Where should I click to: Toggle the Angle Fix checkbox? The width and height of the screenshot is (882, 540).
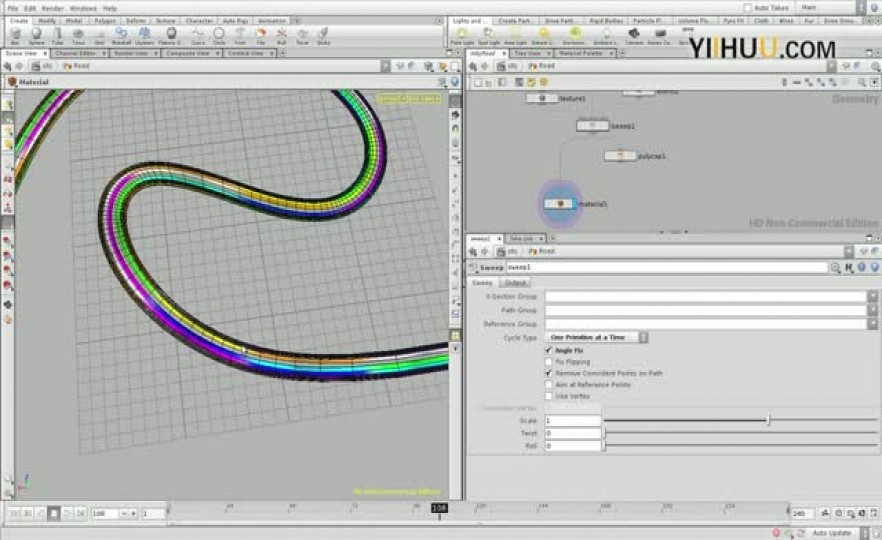[x=548, y=350]
